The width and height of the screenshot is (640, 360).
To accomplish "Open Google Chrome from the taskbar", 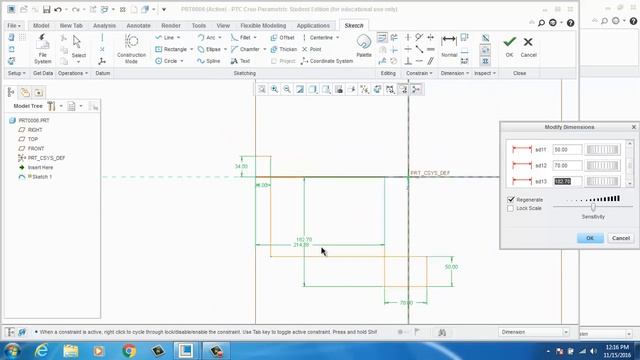I will click(129, 351).
